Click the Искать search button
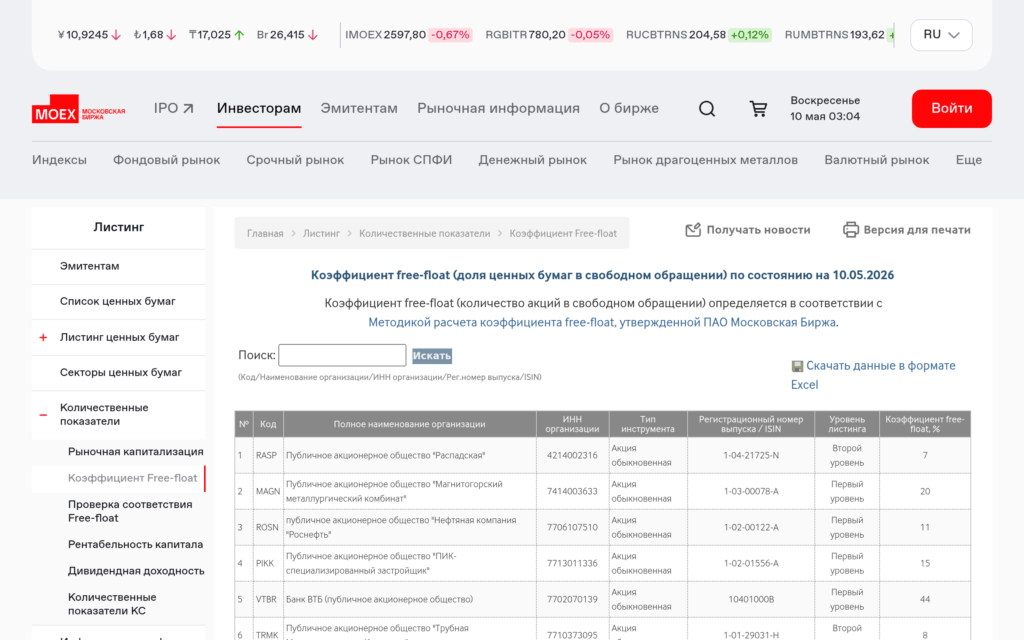 [432, 356]
